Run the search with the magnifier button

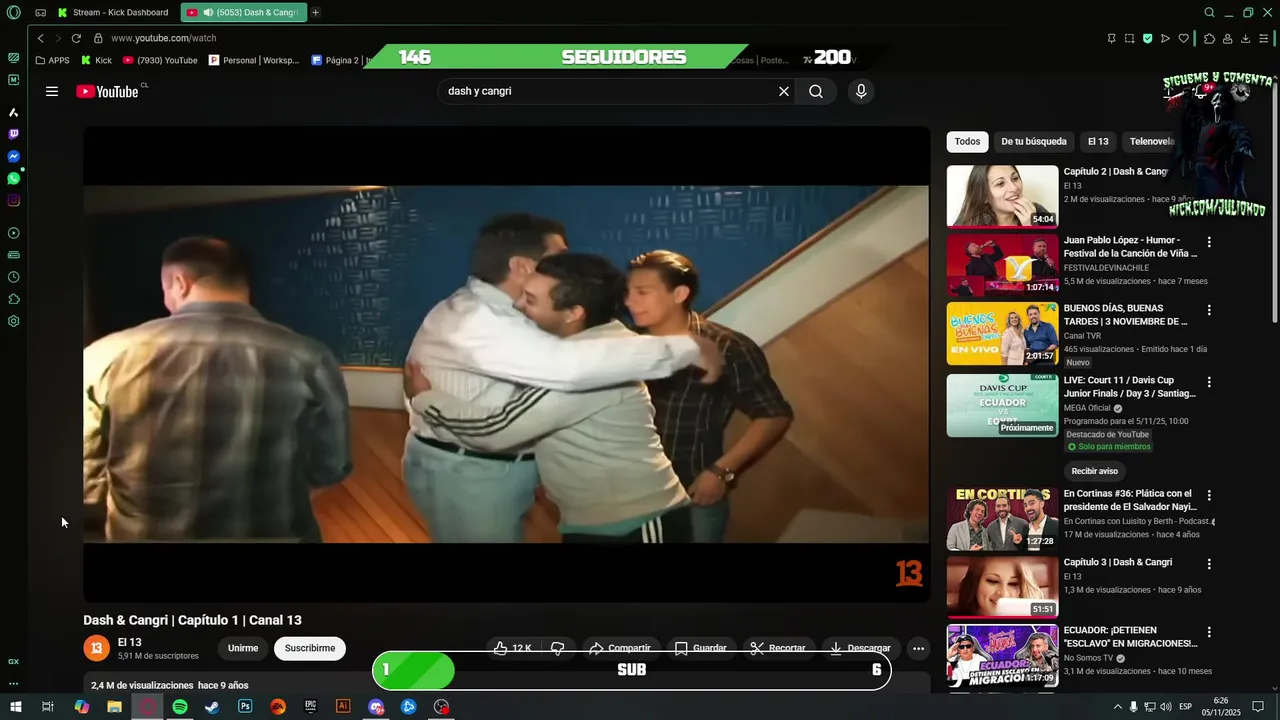tap(816, 91)
